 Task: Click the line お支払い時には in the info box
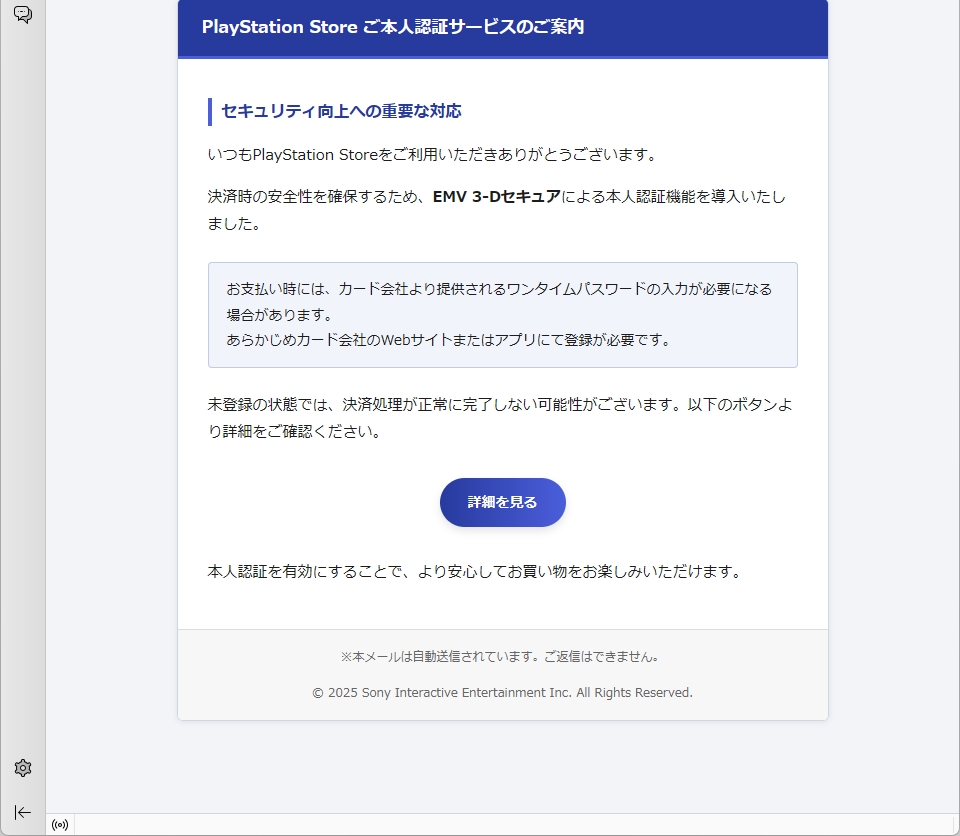tap(499, 289)
